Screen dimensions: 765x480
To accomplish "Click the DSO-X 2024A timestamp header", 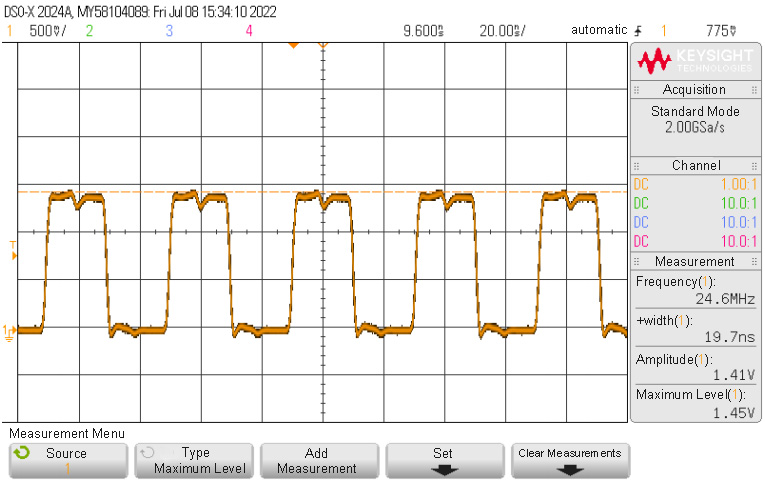I will coord(140,12).
